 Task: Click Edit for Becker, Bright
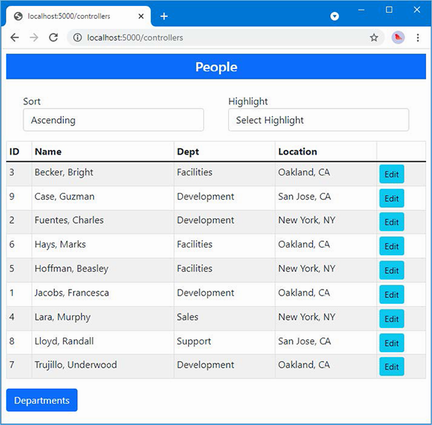click(x=392, y=174)
